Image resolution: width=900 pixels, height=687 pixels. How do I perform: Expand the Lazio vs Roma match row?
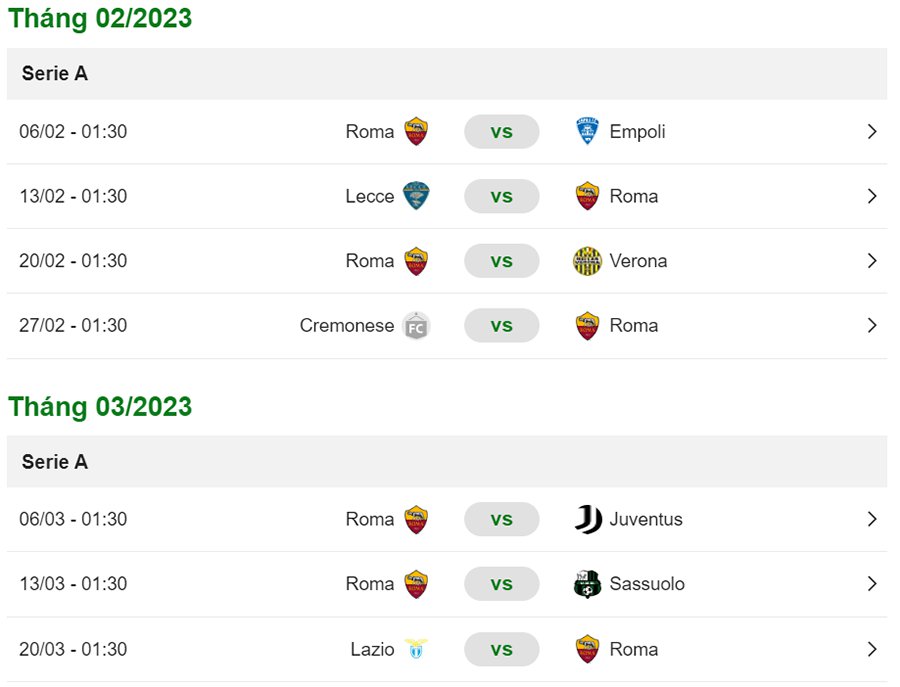[870, 649]
